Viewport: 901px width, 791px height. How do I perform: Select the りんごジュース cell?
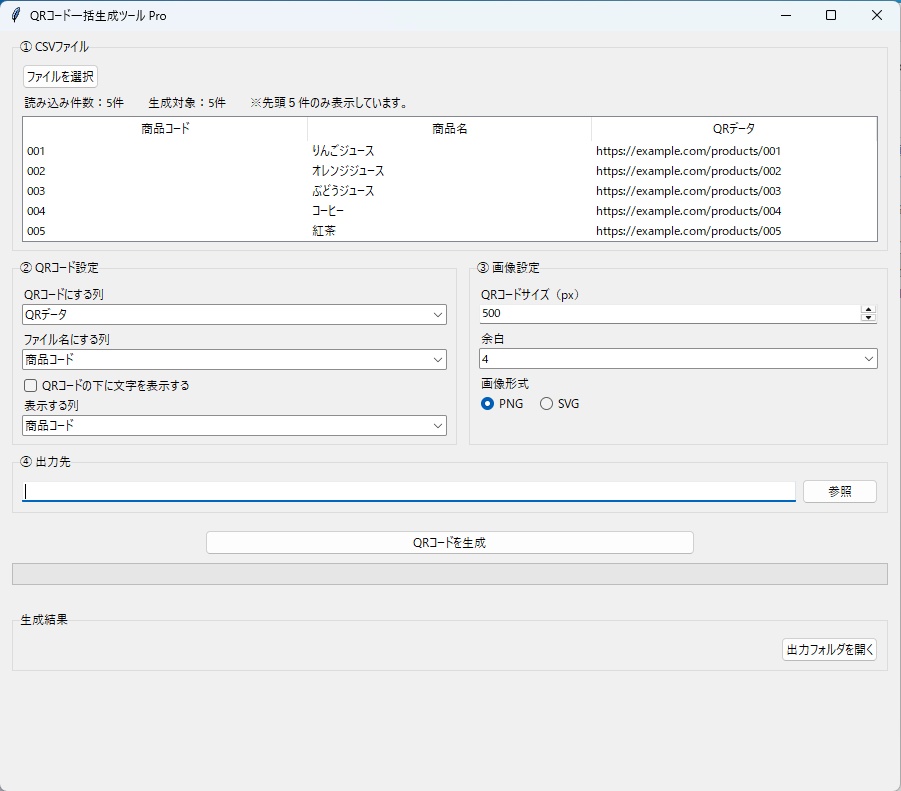click(x=343, y=151)
